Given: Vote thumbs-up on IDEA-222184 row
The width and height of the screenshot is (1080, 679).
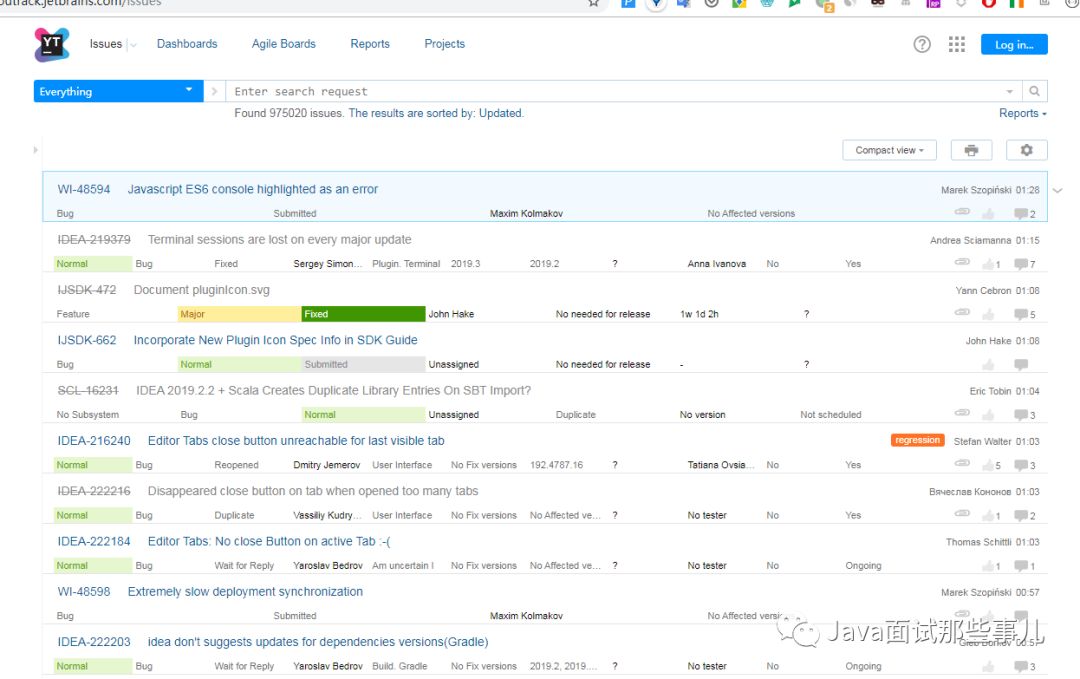Looking at the screenshot, I should pos(988,565).
